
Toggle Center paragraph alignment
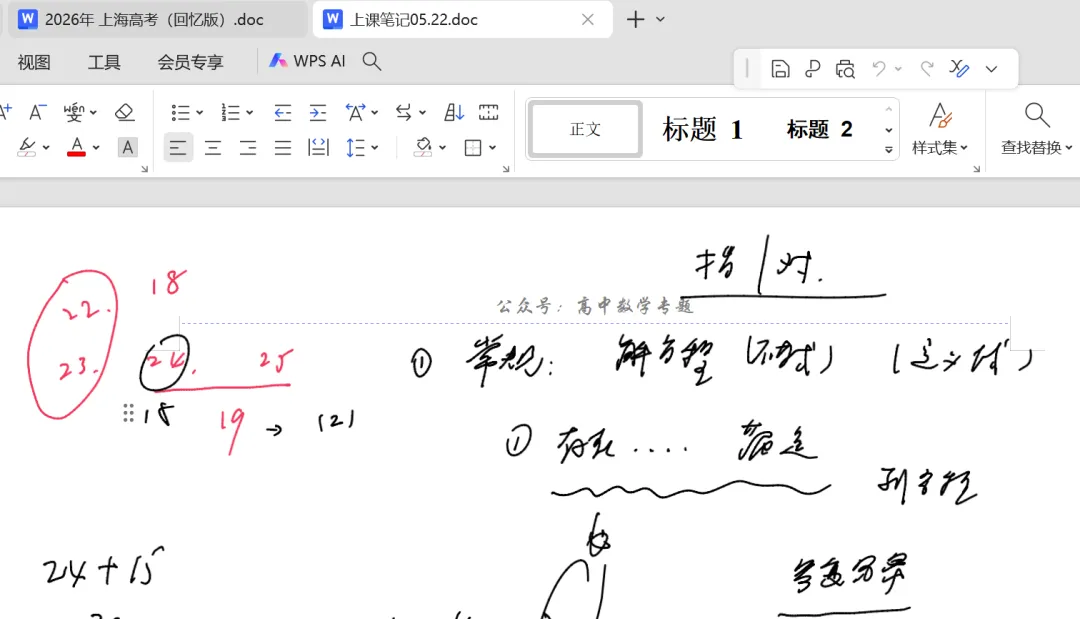[x=213, y=147]
